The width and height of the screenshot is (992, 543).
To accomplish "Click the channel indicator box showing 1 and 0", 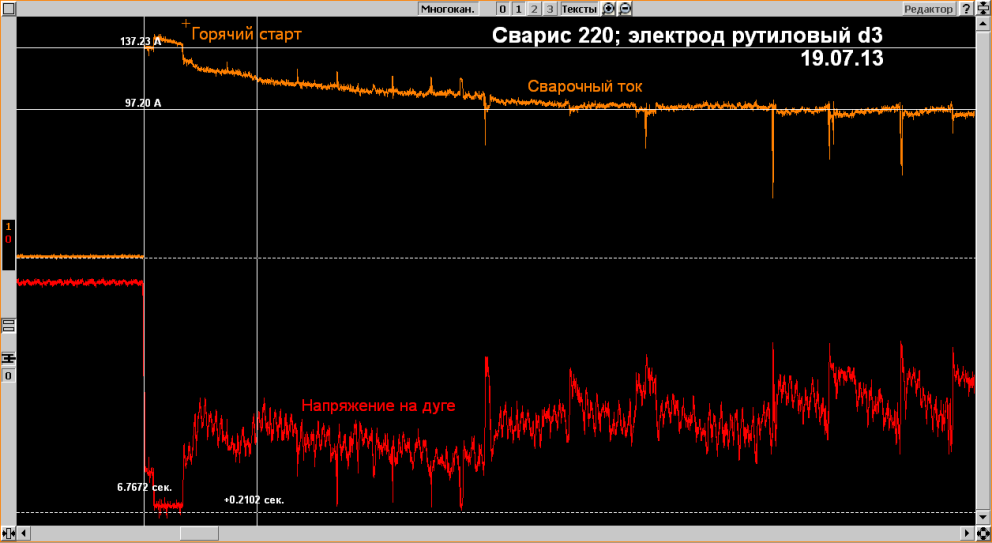I will tap(8, 245).
